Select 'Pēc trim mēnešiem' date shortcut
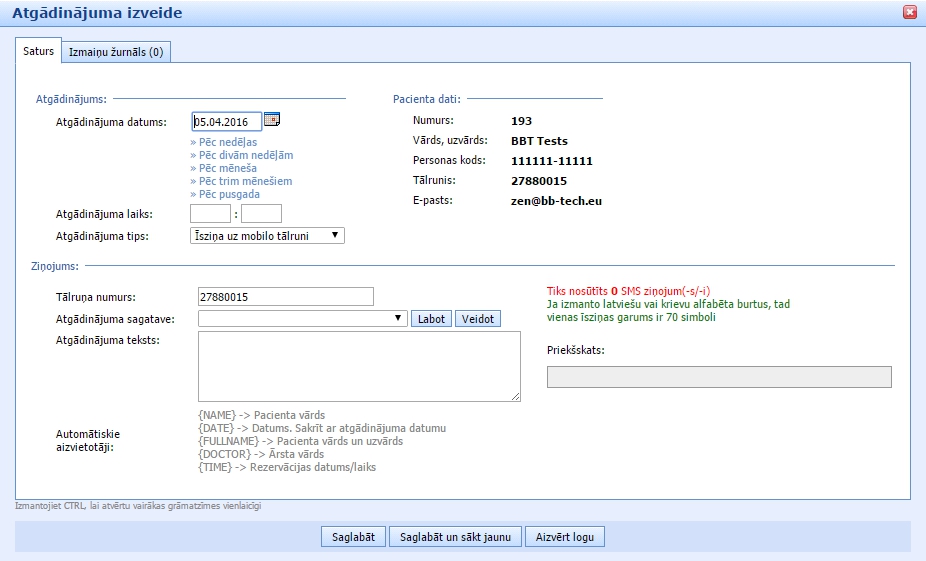 [241, 181]
